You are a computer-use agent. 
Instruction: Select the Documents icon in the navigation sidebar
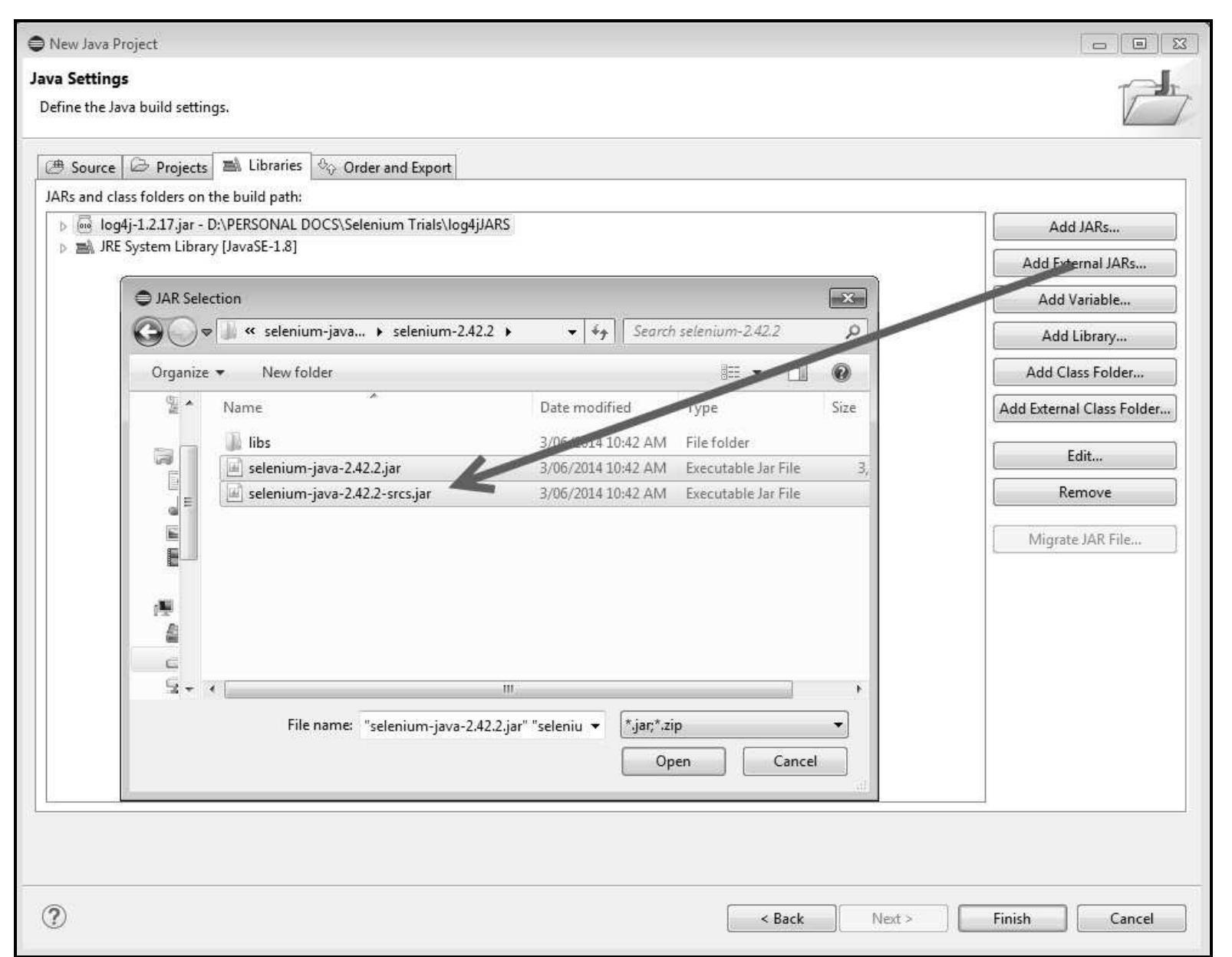(172, 480)
